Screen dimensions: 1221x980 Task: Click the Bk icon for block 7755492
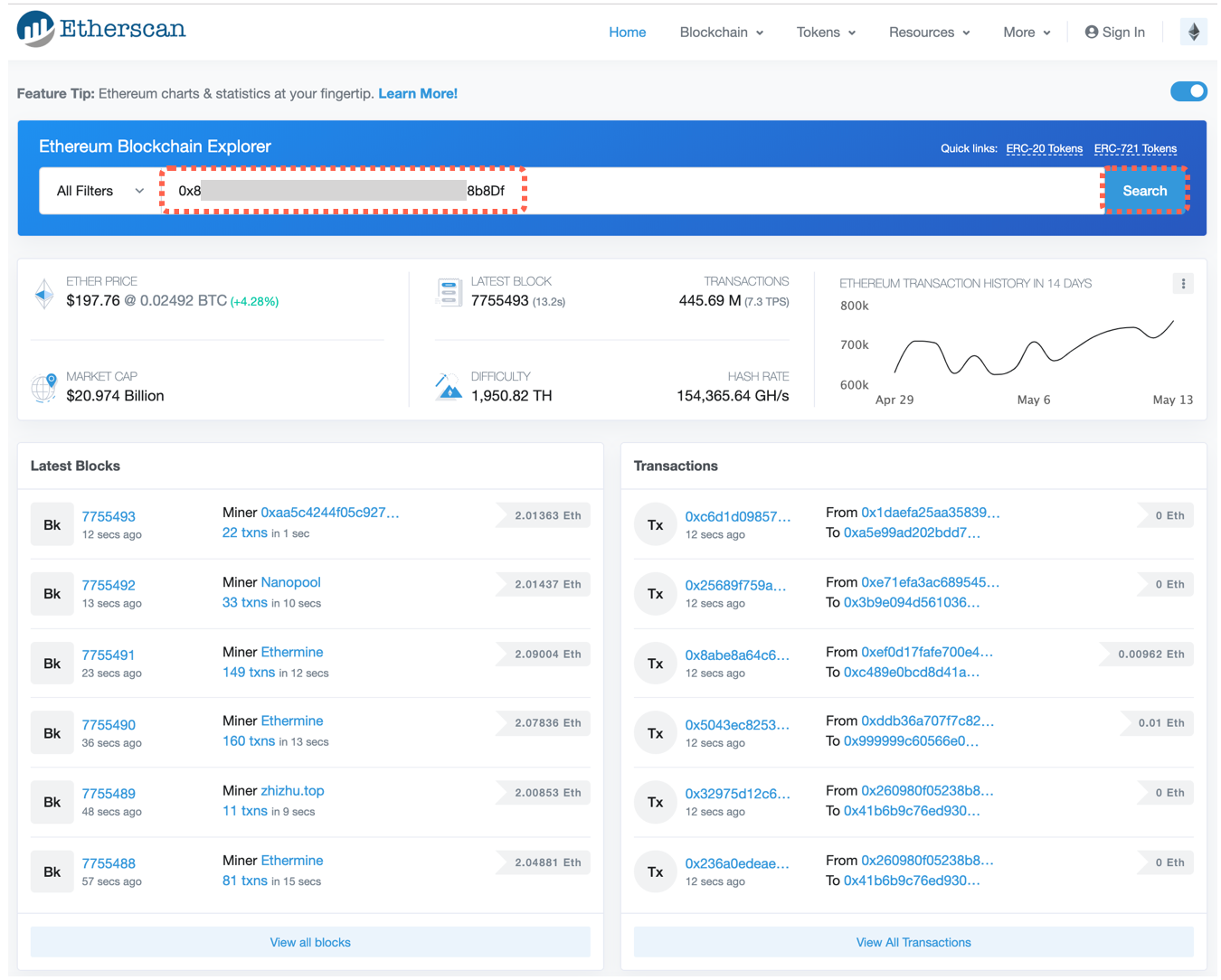tap(52, 594)
